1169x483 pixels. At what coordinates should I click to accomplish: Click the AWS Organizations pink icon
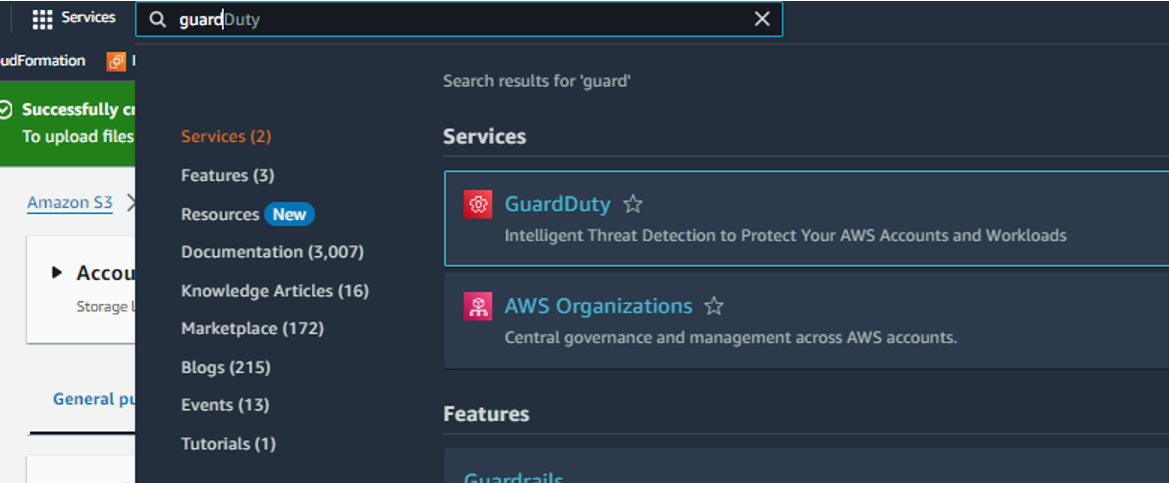click(477, 306)
